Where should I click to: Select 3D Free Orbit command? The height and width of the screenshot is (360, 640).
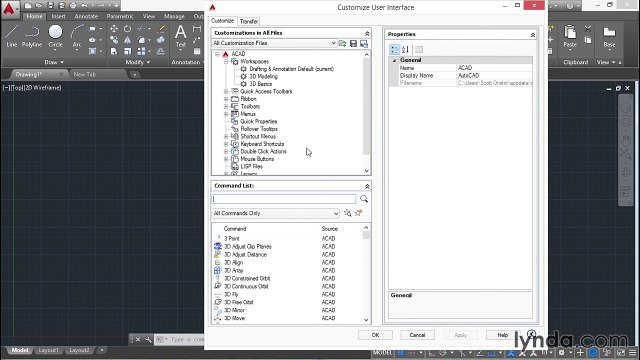click(239, 302)
